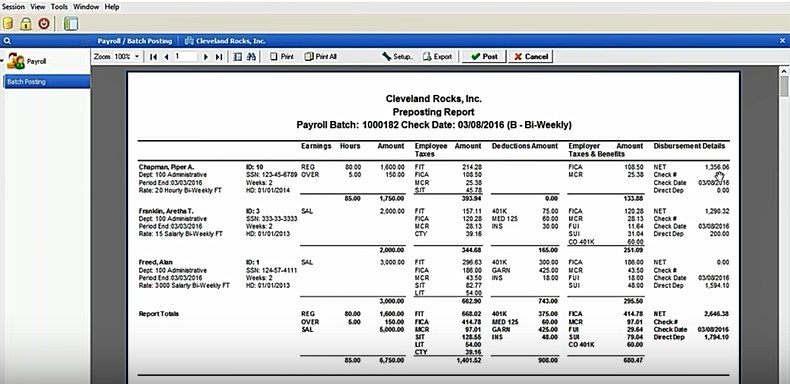Click the page layout view icon

(238, 57)
